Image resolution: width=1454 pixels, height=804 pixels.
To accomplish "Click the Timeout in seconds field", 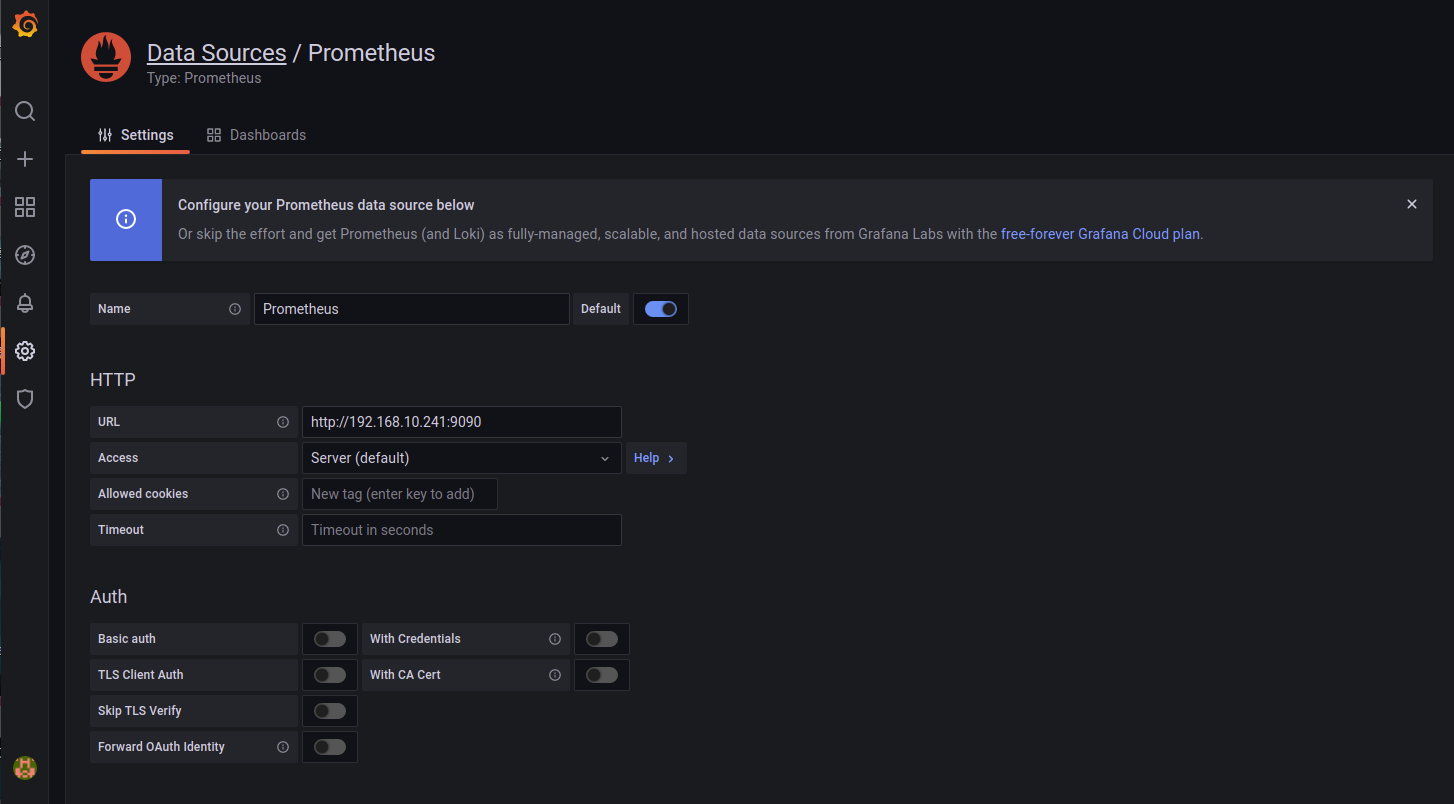I will [x=462, y=530].
